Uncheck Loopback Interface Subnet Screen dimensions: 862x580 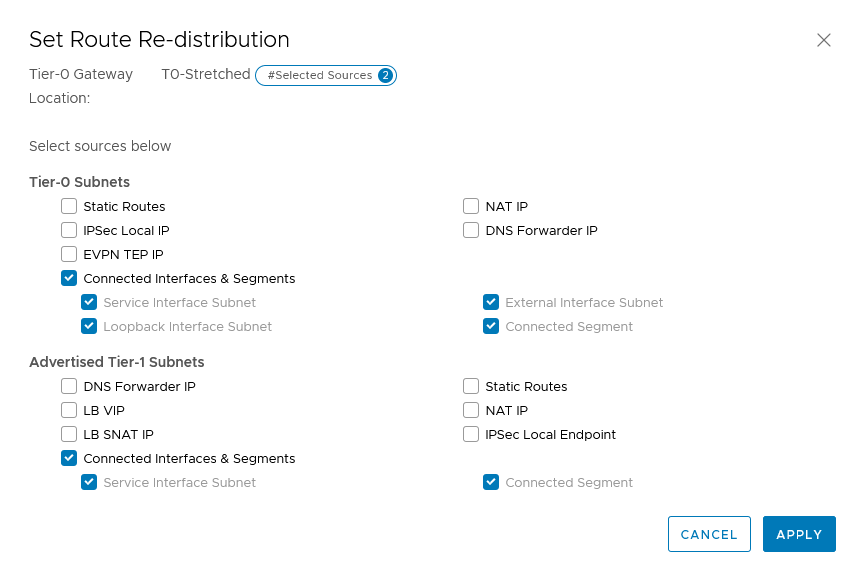(89, 326)
